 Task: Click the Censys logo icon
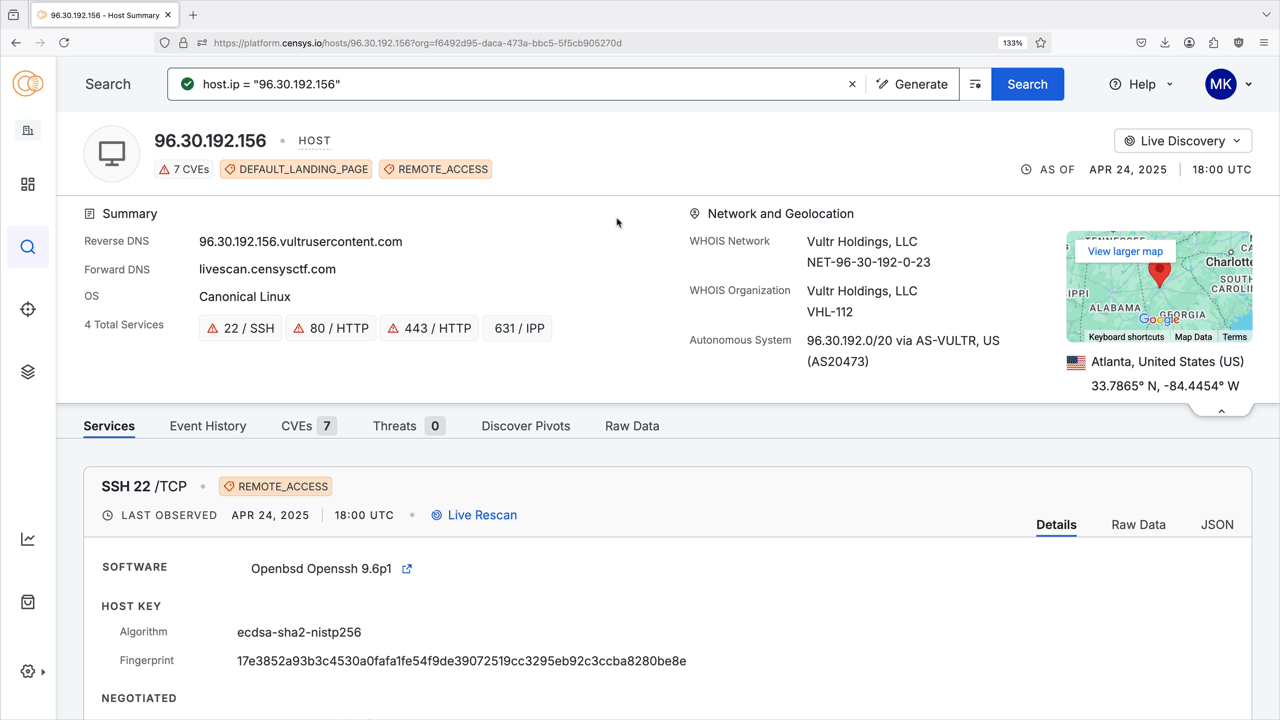[x=28, y=84]
